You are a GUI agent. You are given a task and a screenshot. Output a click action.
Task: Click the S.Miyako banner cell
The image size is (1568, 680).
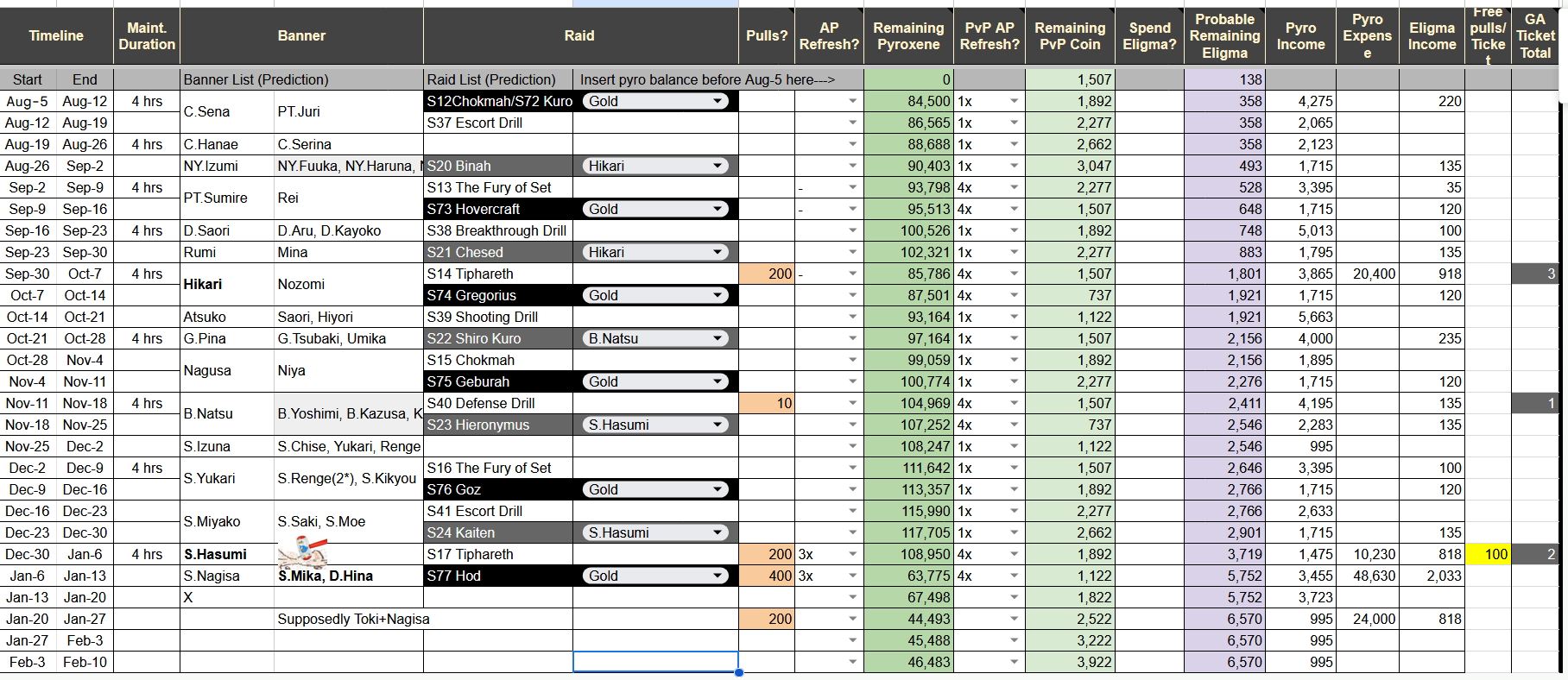pos(227,521)
